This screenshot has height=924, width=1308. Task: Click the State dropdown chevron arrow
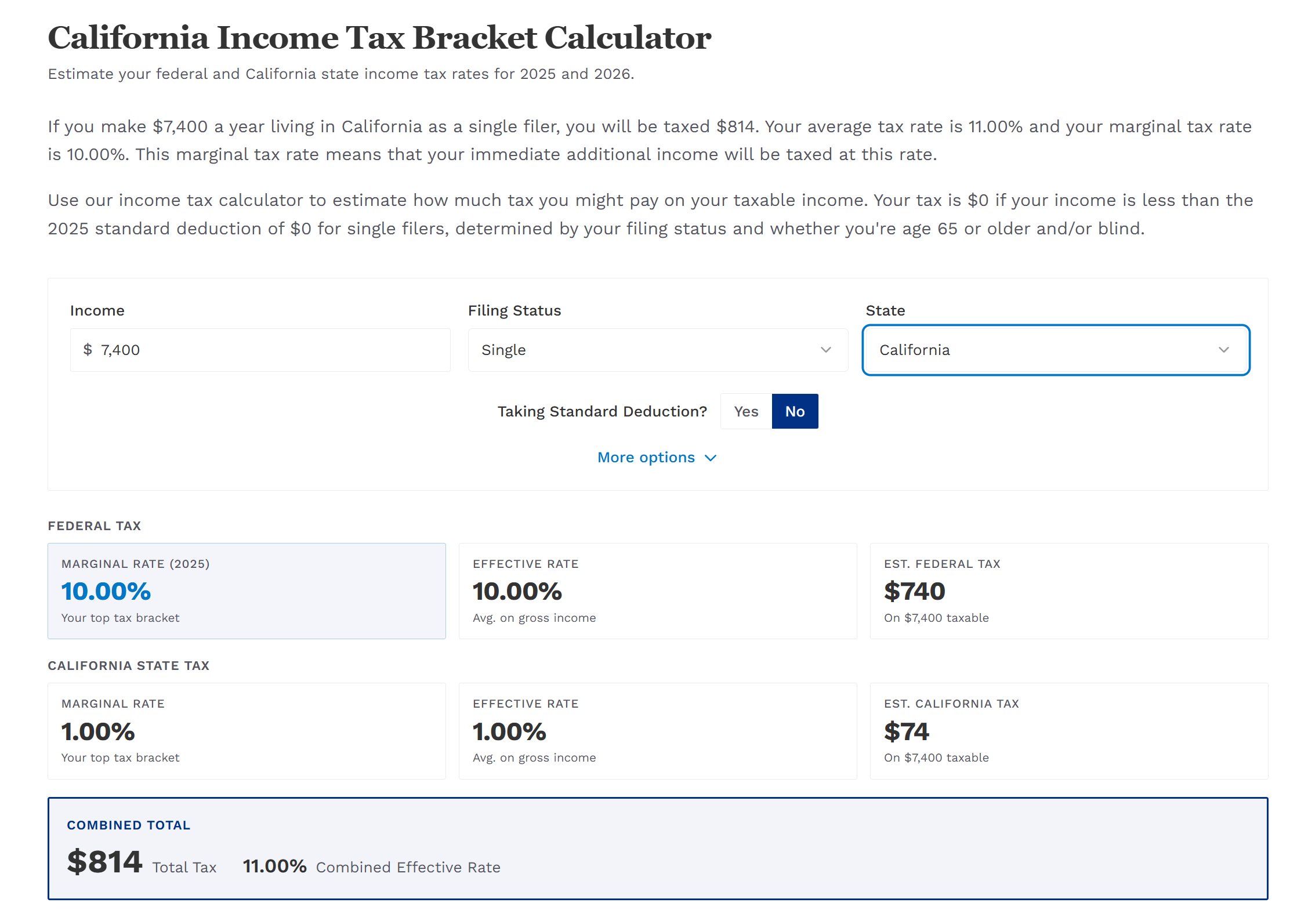pyautogui.click(x=1223, y=350)
